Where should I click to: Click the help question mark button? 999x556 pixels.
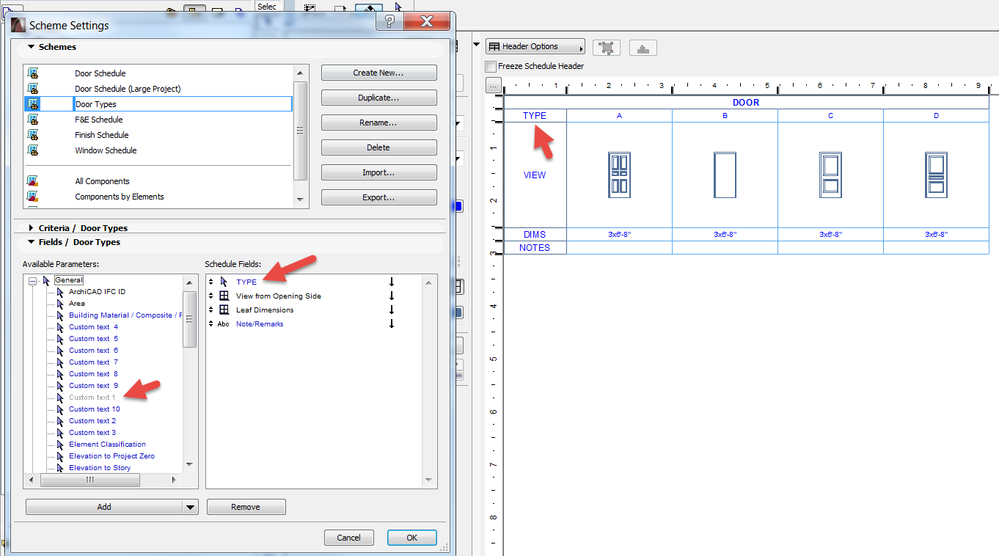389,22
